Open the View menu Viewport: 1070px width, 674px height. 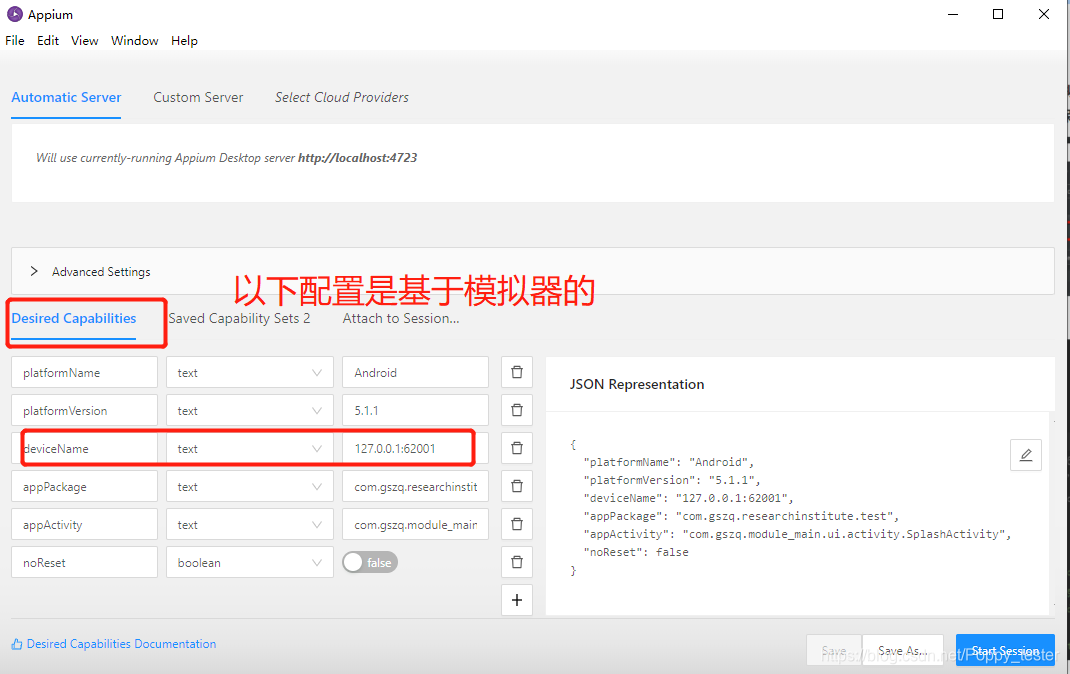pyautogui.click(x=85, y=40)
